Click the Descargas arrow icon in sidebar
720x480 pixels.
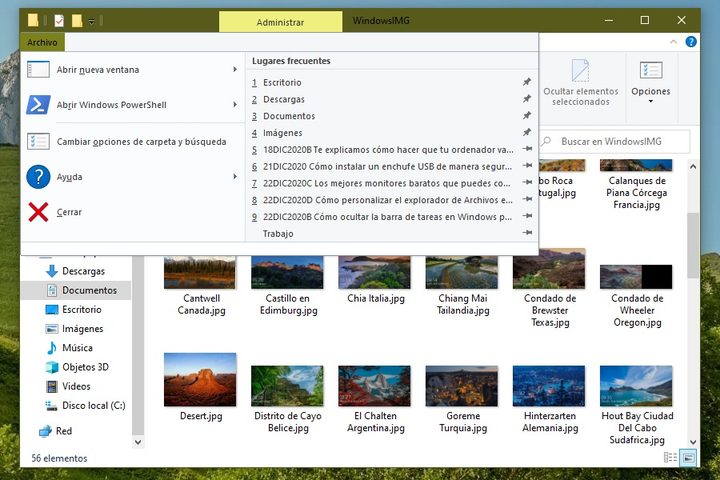(x=52, y=271)
